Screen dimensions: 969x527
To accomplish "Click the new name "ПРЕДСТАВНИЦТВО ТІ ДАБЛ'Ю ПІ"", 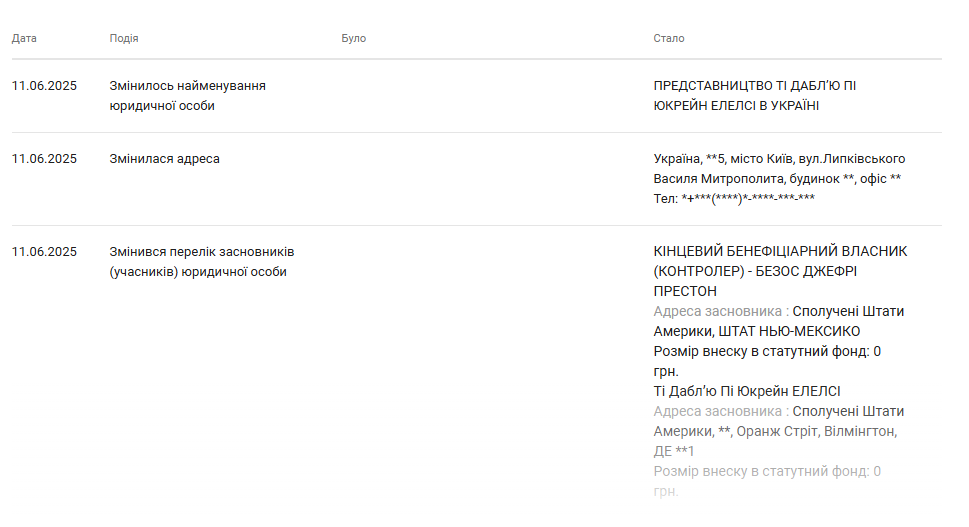I will [754, 86].
